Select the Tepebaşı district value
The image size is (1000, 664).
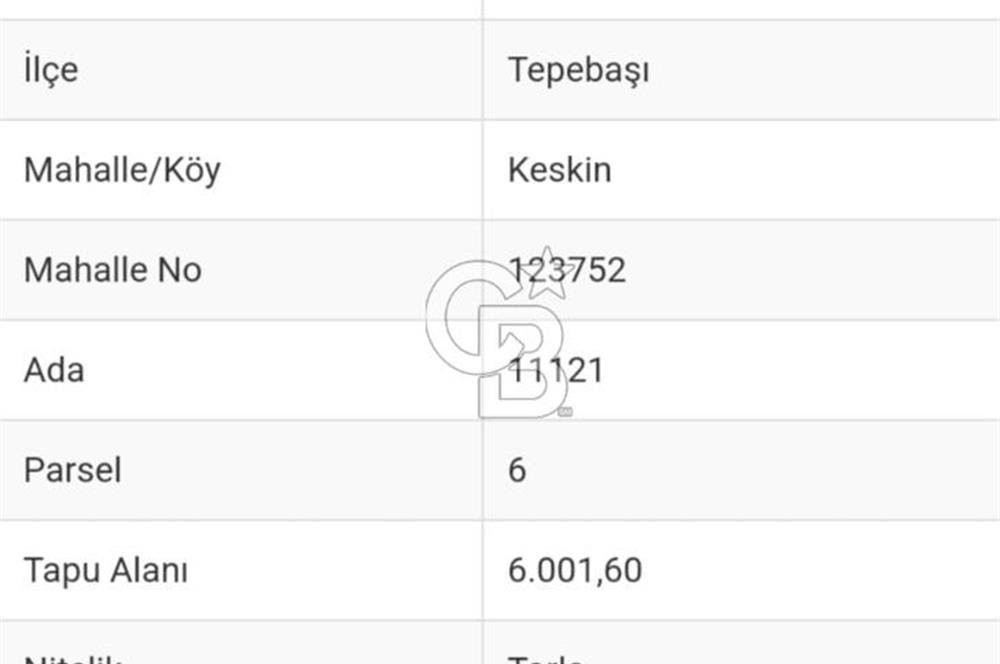pos(579,70)
